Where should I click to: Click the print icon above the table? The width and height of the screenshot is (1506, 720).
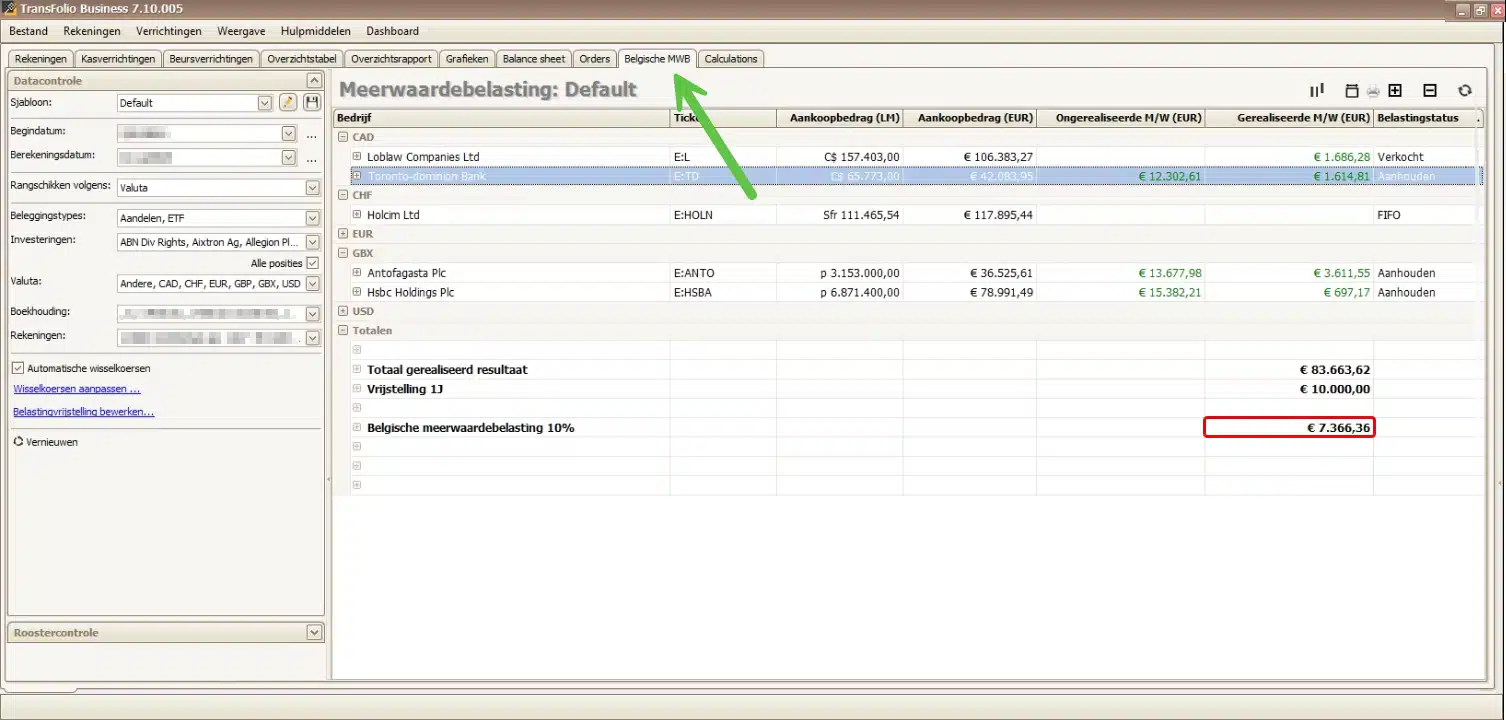click(x=1373, y=91)
